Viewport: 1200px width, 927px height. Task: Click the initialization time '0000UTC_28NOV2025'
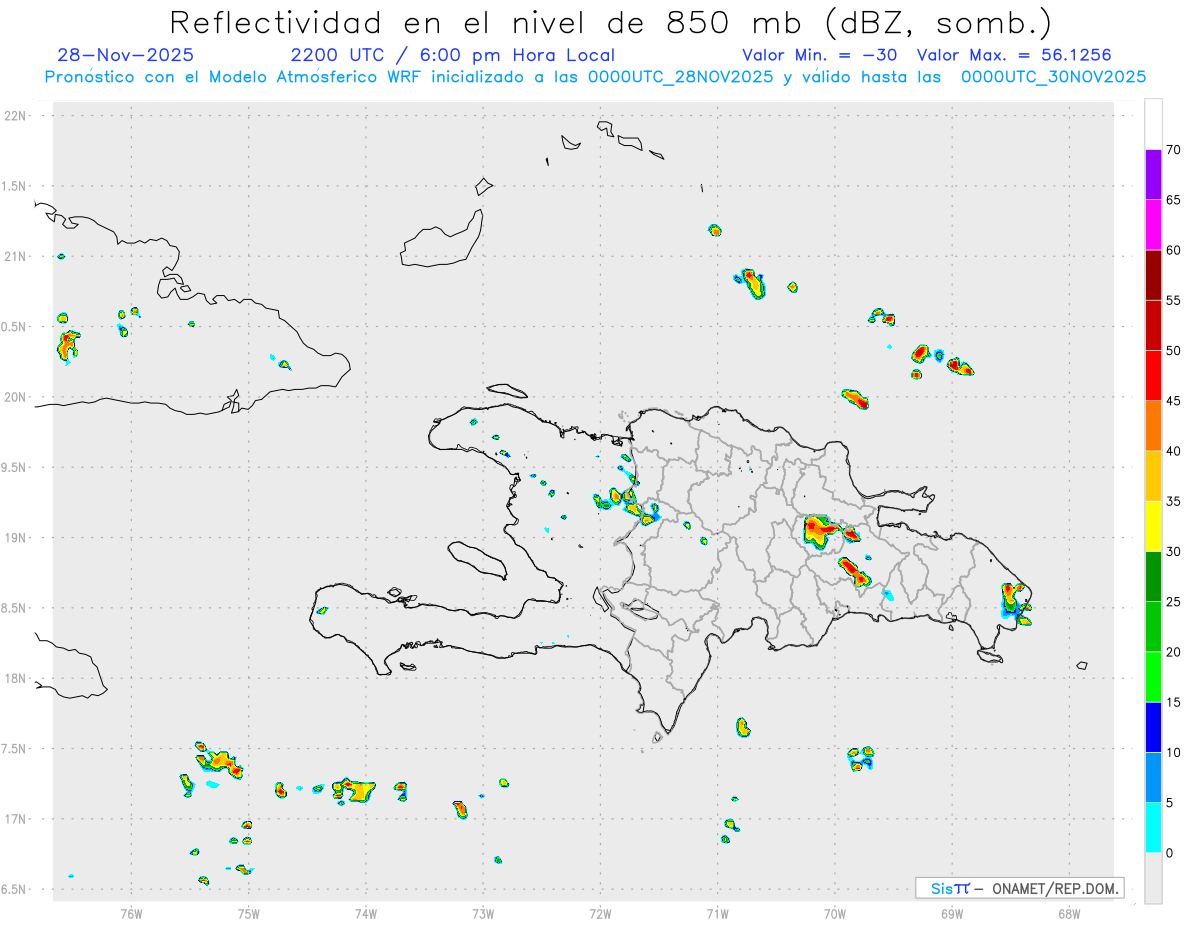tap(680, 77)
